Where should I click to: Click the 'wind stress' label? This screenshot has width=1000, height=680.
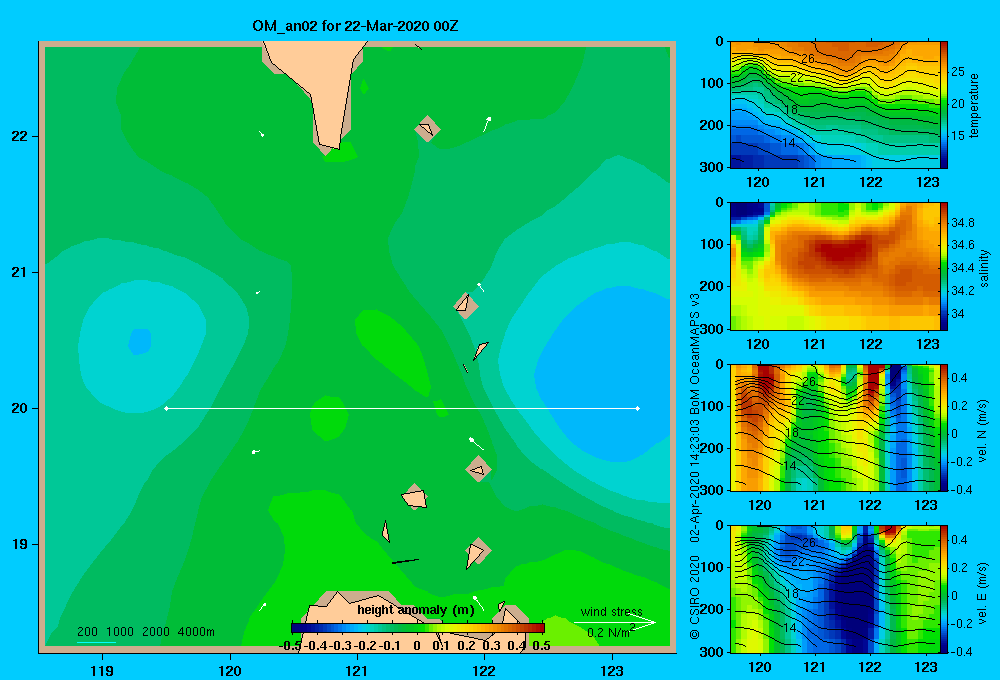[x=611, y=611]
